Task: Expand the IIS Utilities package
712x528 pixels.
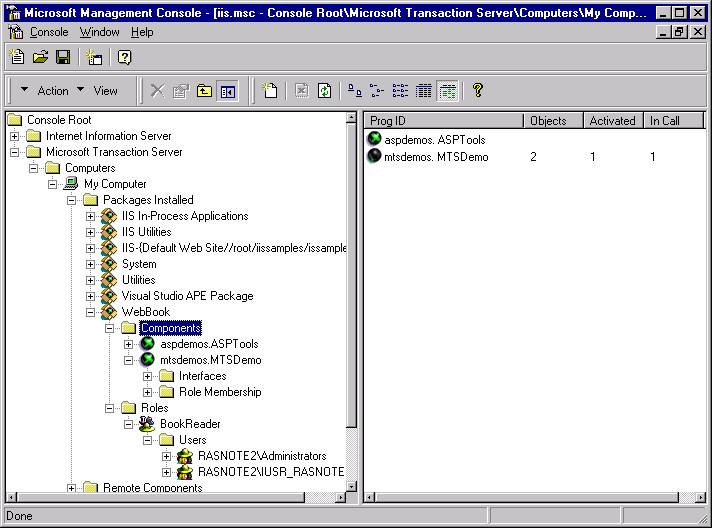Action: click(x=90, y=232)
